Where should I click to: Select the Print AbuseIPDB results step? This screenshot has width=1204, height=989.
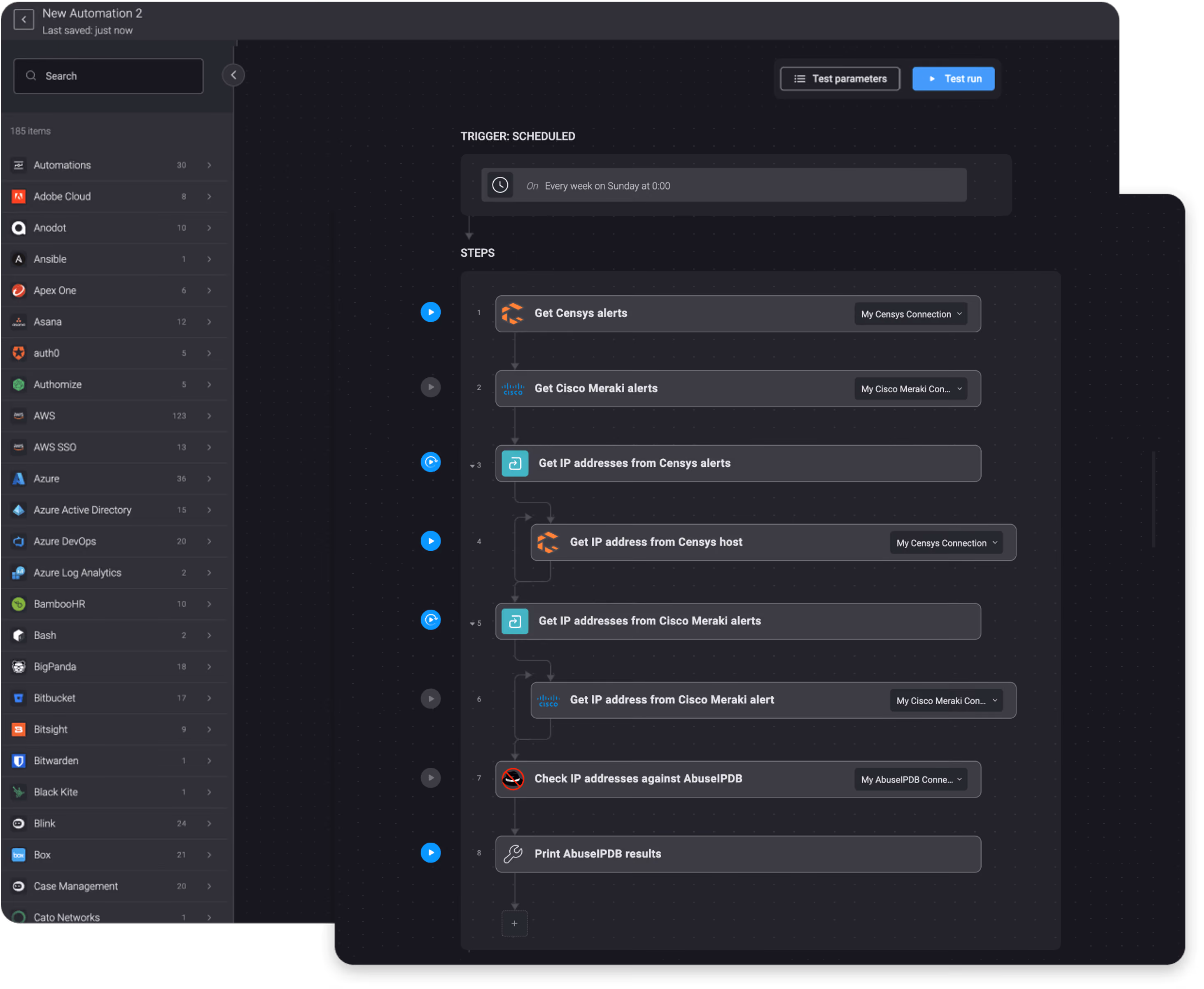point(739,855)
